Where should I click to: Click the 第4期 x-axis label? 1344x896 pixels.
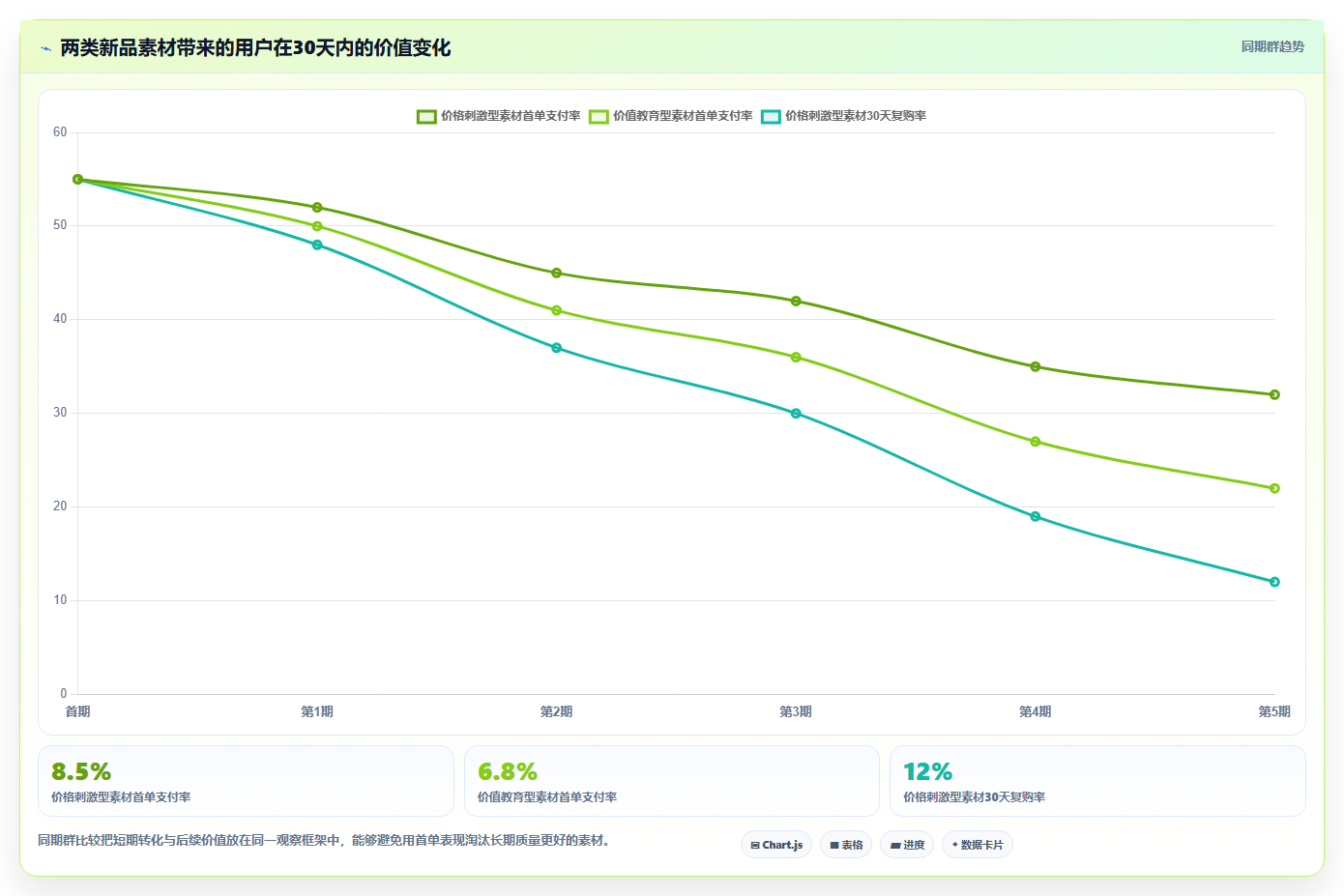[1035, 711]
